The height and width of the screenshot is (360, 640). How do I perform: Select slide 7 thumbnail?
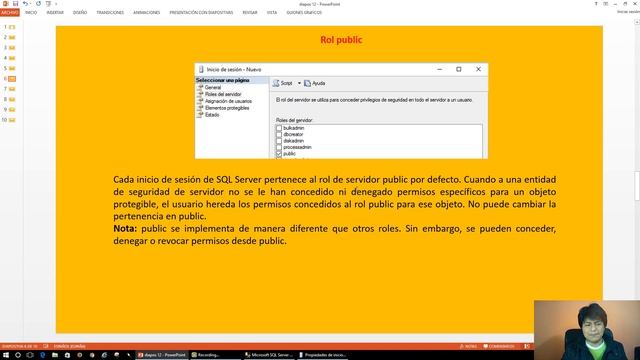pyautogui.click(x=12, y=89)
